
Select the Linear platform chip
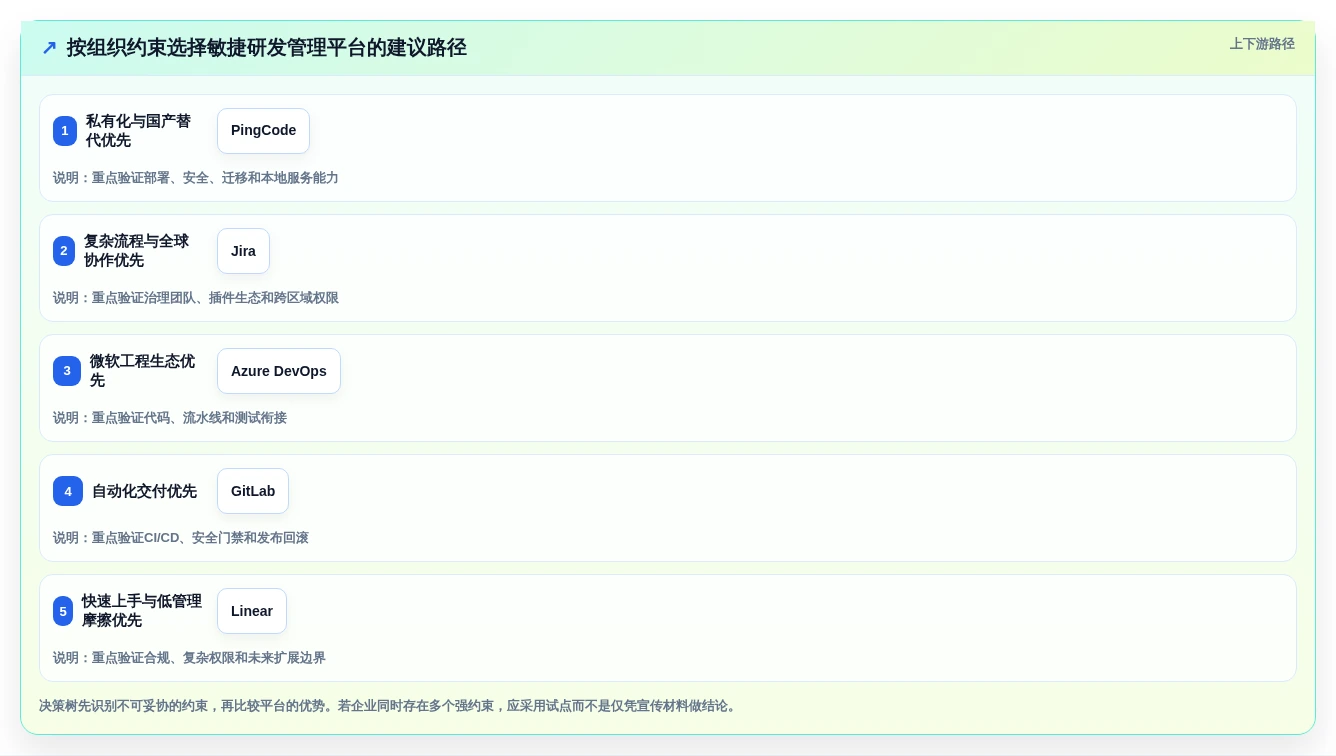click(x=252, y=611)
